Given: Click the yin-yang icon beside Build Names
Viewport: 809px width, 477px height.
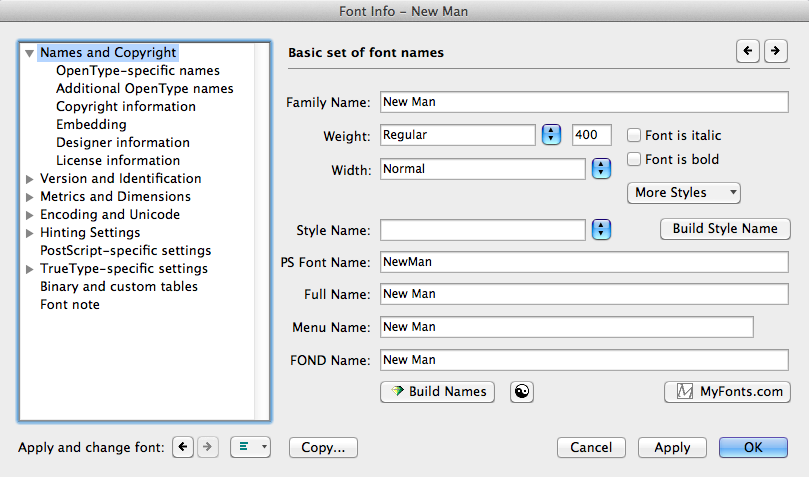Looking at the screenshot, I should click(521, 392).
